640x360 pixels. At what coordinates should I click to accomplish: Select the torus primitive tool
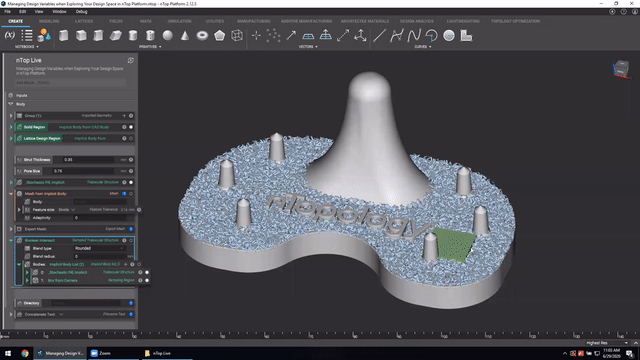click(x=202, y=36)
